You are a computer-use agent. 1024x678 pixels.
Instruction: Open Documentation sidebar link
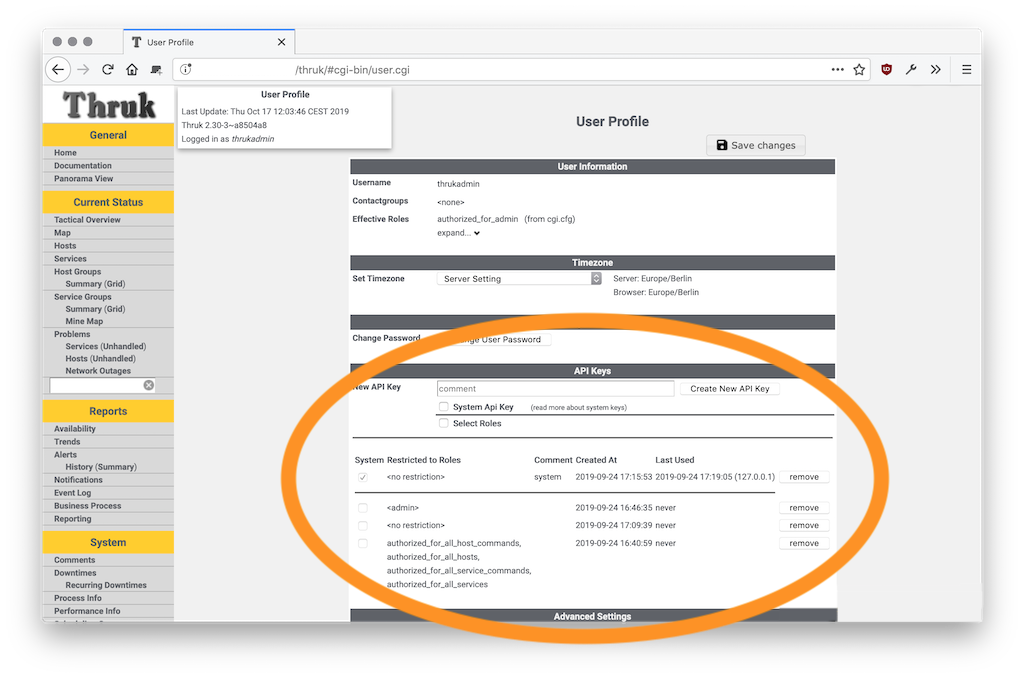tap(83, 165)
